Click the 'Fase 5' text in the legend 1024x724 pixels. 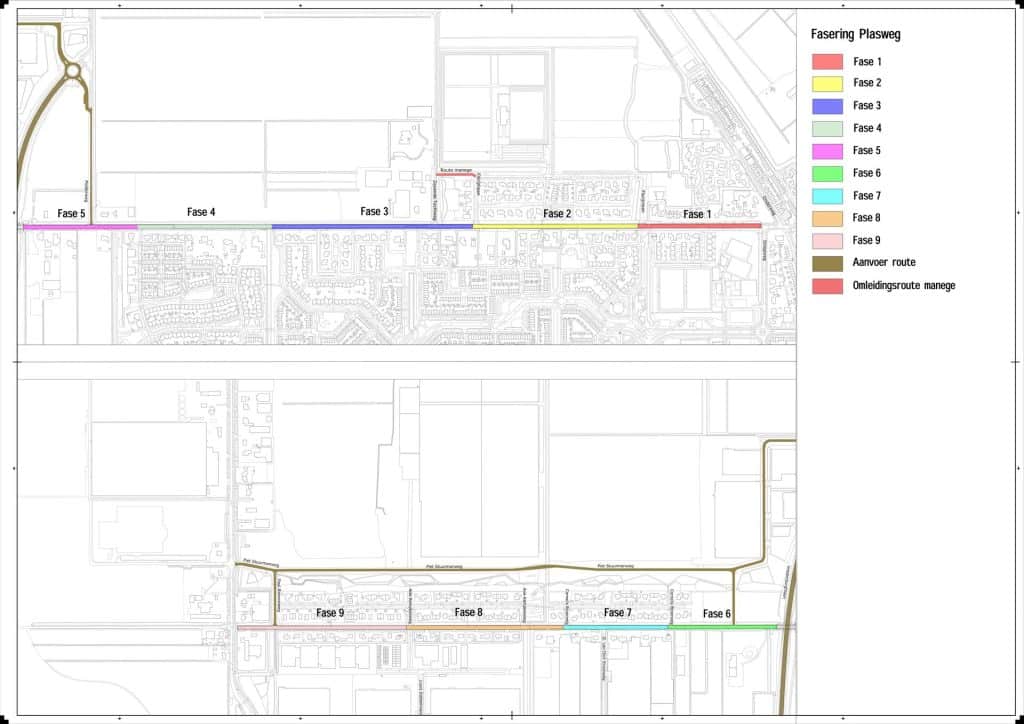click(867, 150)
